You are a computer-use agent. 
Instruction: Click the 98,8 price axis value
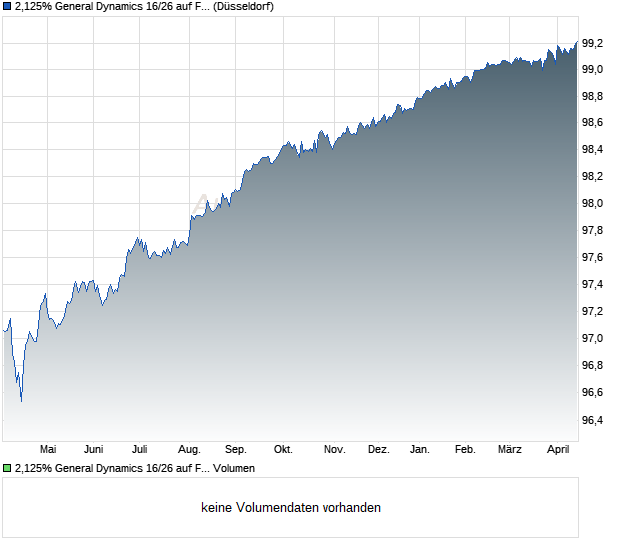pyautogui.click(x=593, y=96)
